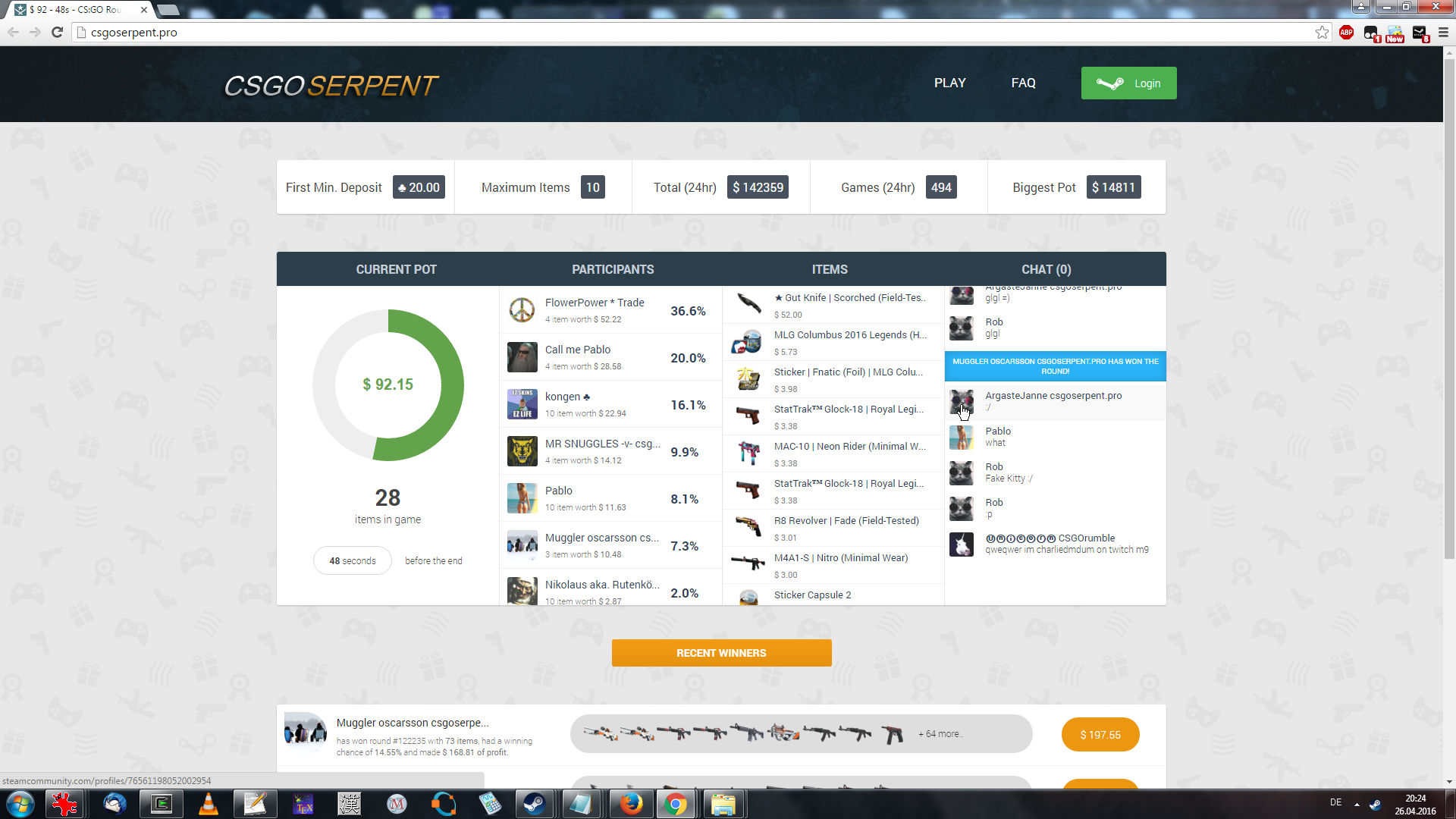Image resolution: width=1456 pixels, height=819 pixels.
Task: Launch VLC media player from taskbar
Action: 208,803
